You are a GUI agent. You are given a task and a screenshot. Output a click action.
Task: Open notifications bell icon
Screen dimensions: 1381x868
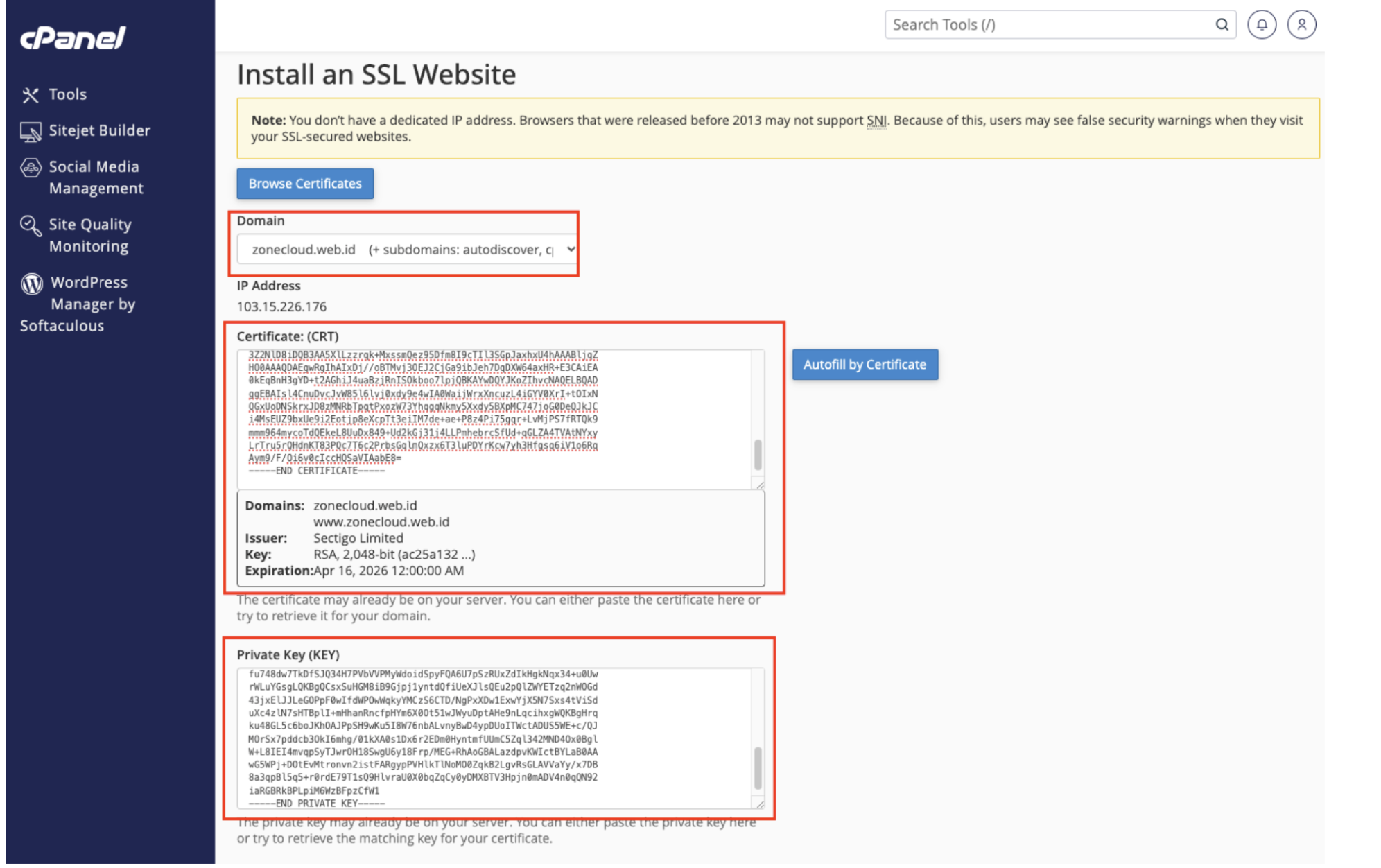(1261, 25)
